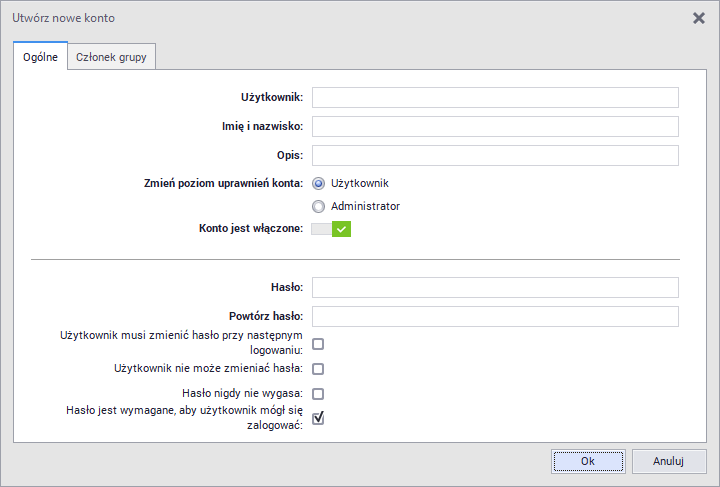Uncheck password required to log in checkbox
The image size is (720, 487).
(318, 418)
